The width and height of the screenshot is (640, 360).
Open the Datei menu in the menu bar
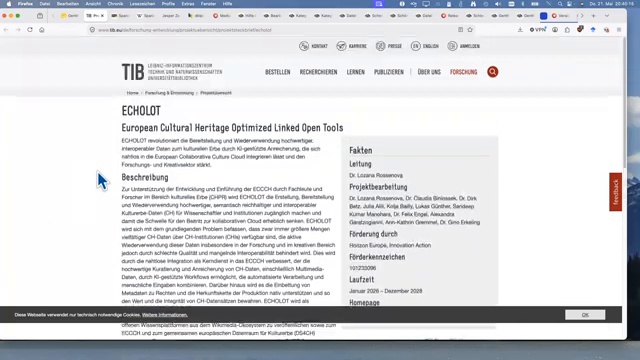click(x=45, y=4)
